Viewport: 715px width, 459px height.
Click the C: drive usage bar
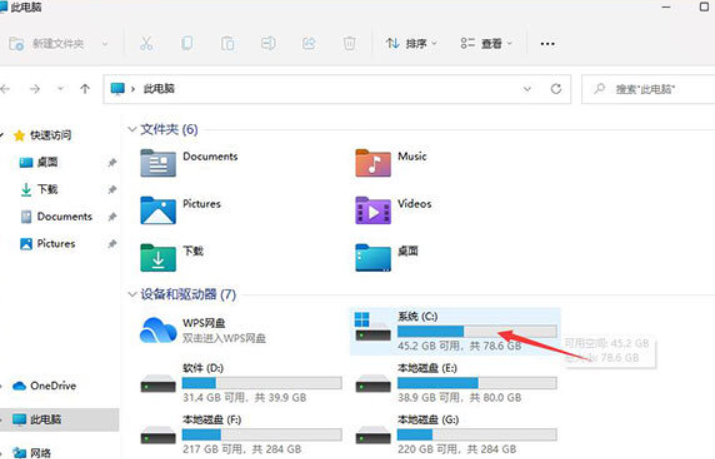477,331
